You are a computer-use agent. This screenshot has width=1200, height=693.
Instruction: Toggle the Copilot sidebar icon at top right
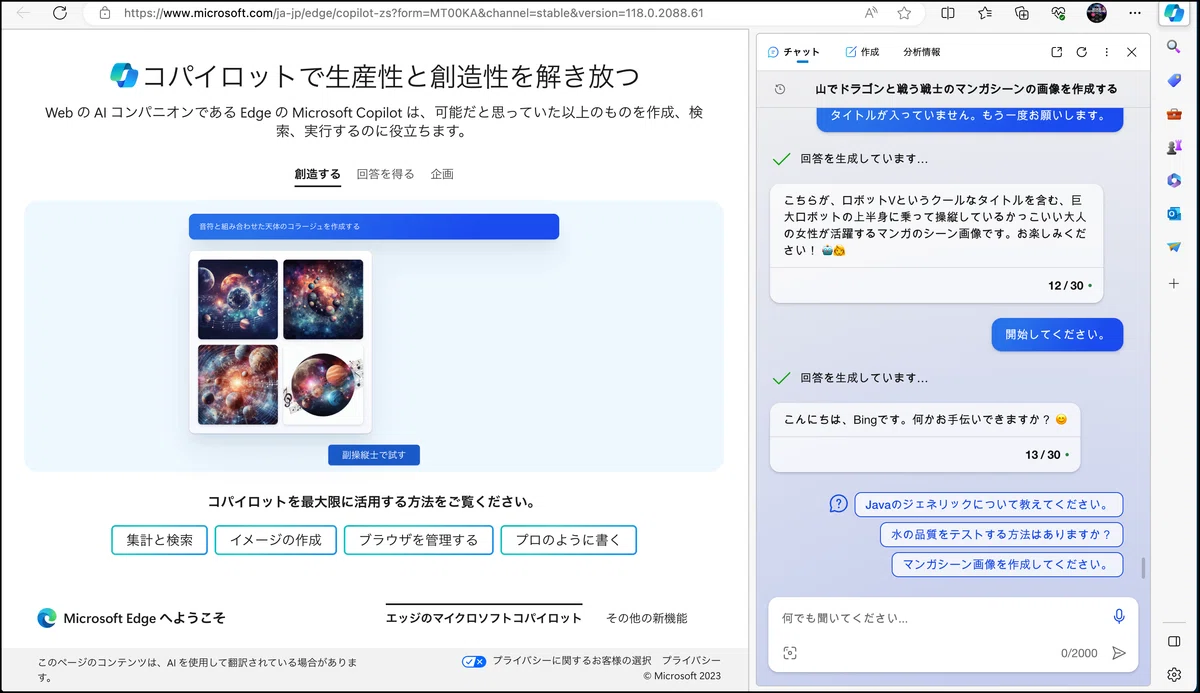point(1173,13)
